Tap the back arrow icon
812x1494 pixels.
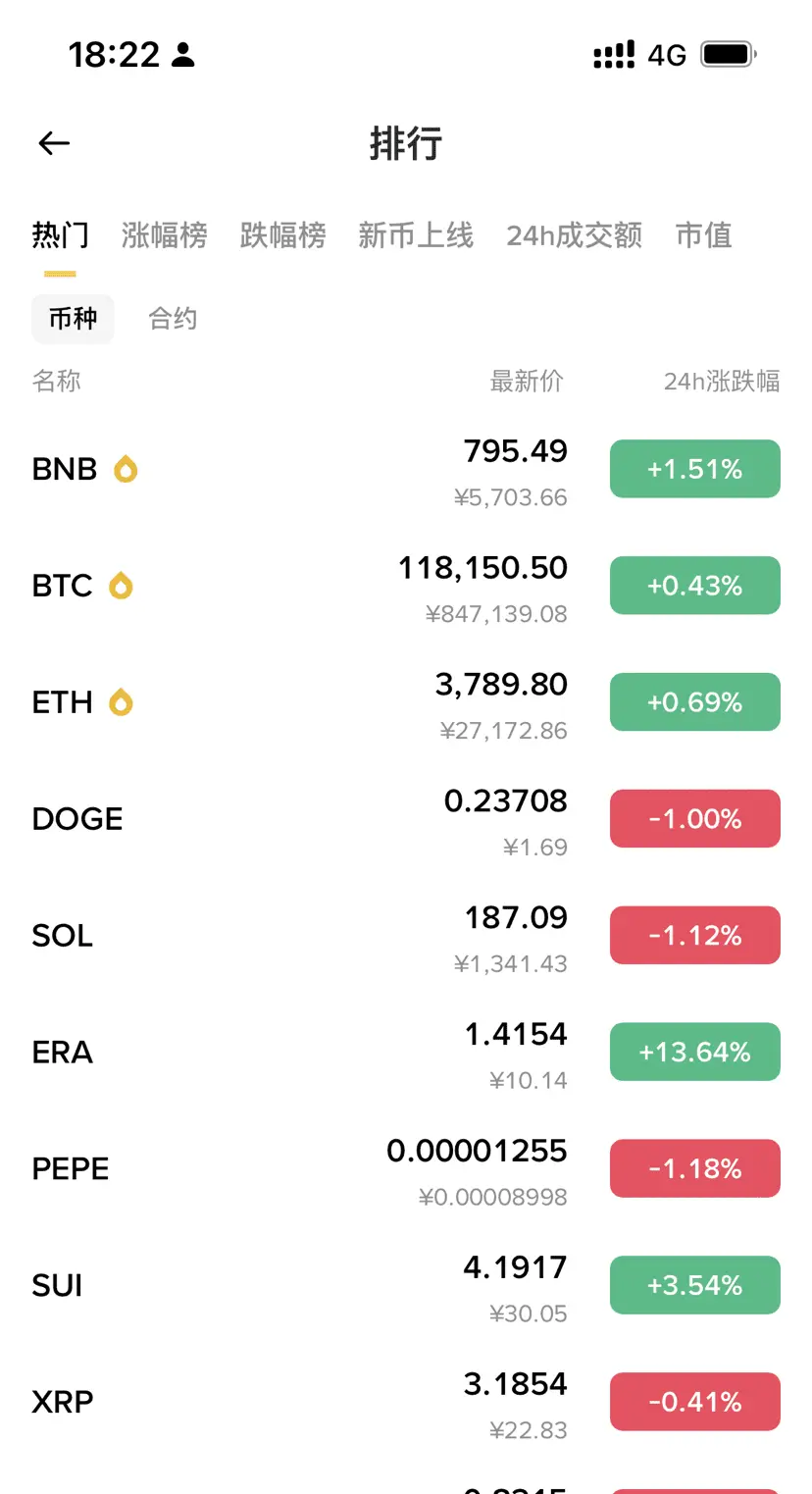click(54, 143)
